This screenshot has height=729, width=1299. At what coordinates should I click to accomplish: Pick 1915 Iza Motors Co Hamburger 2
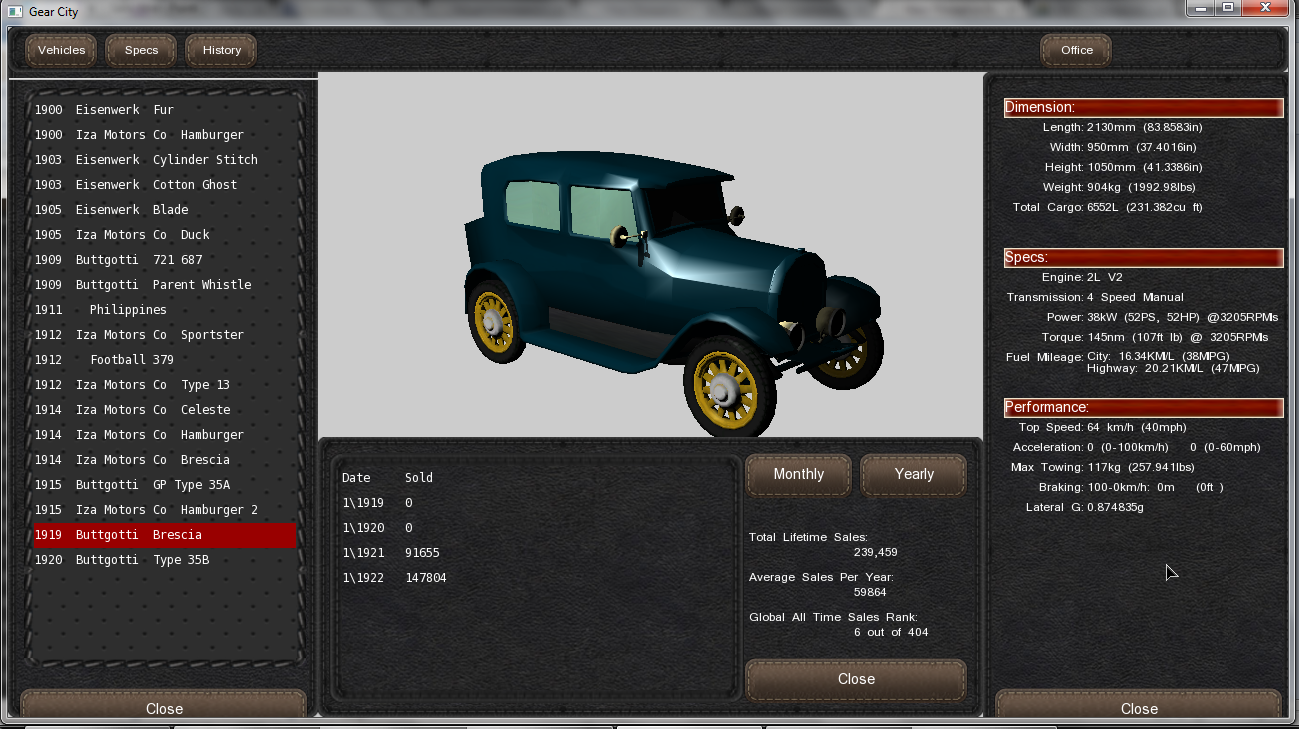(146, 510)
